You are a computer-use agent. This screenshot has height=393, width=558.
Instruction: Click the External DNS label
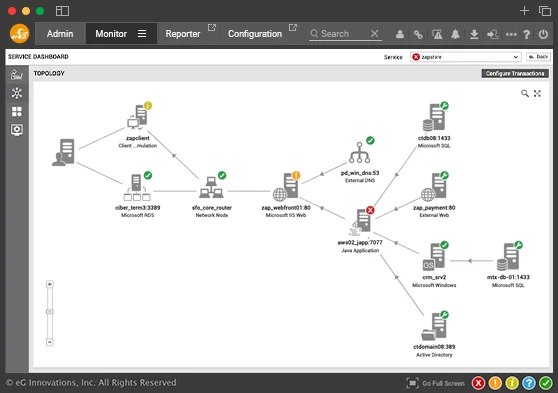[x=360, y=180]
